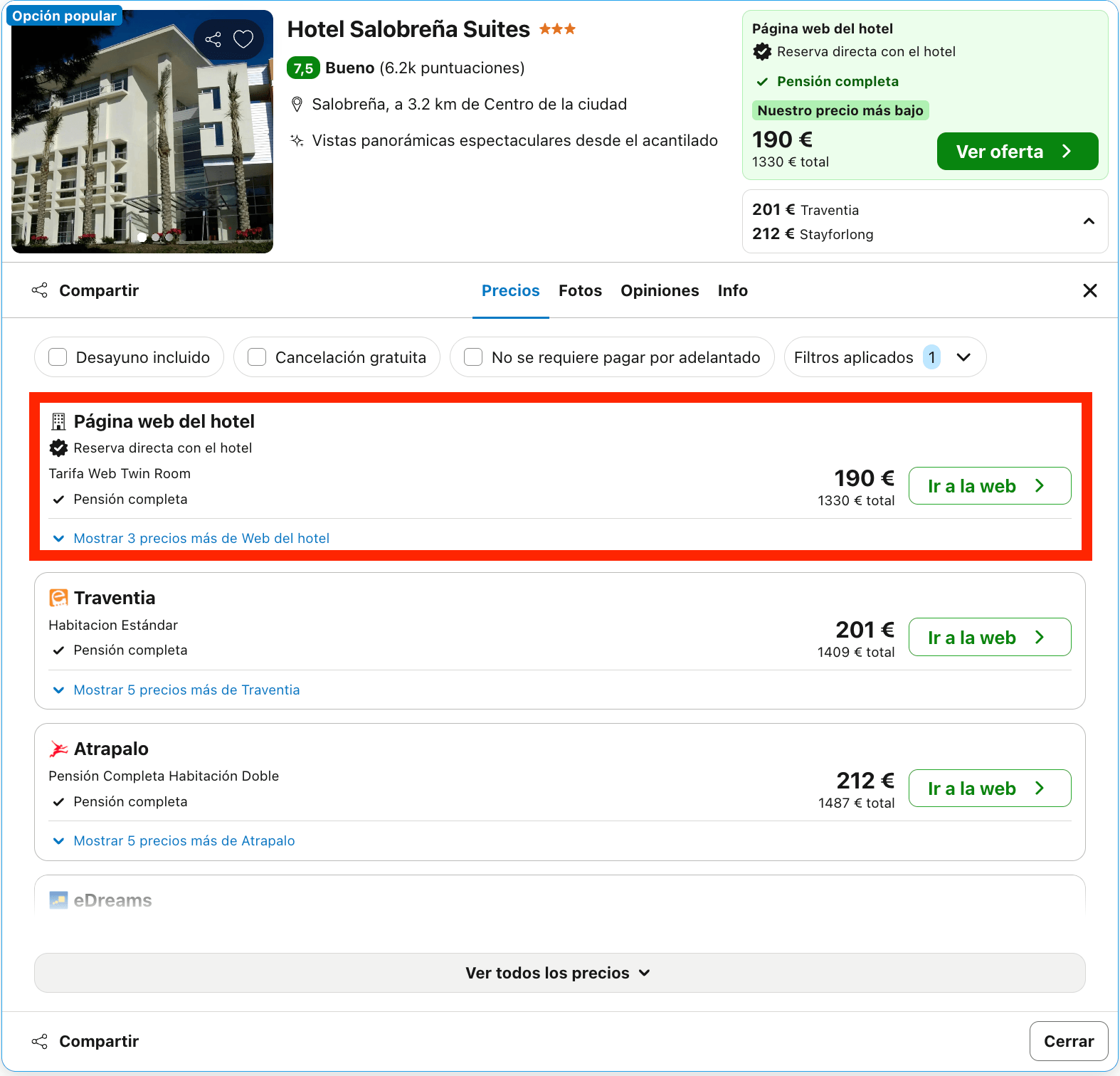Click Ir a la web for Traventia

click(990, 637)
